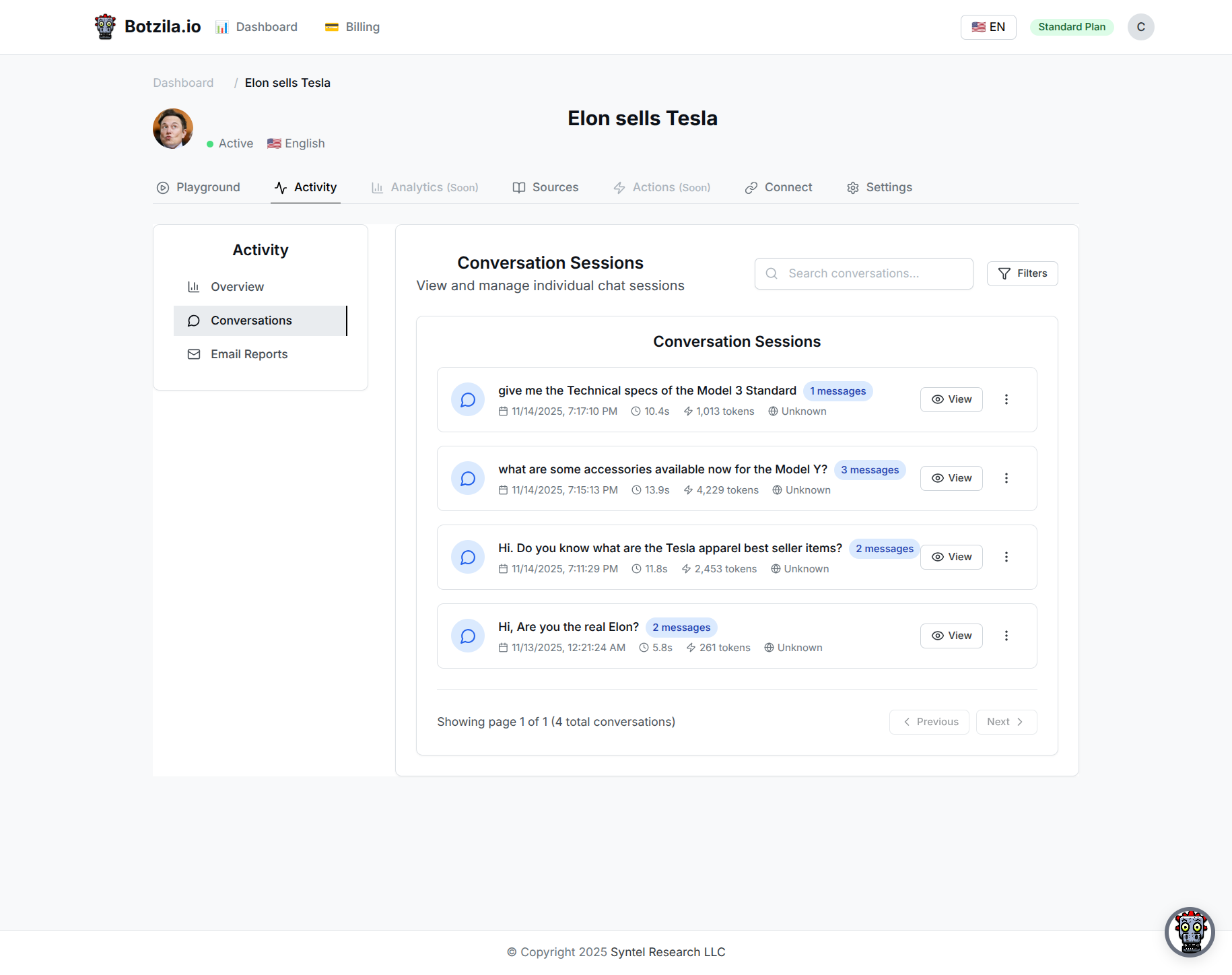Switch to the Activity tab

coord(306,187)
